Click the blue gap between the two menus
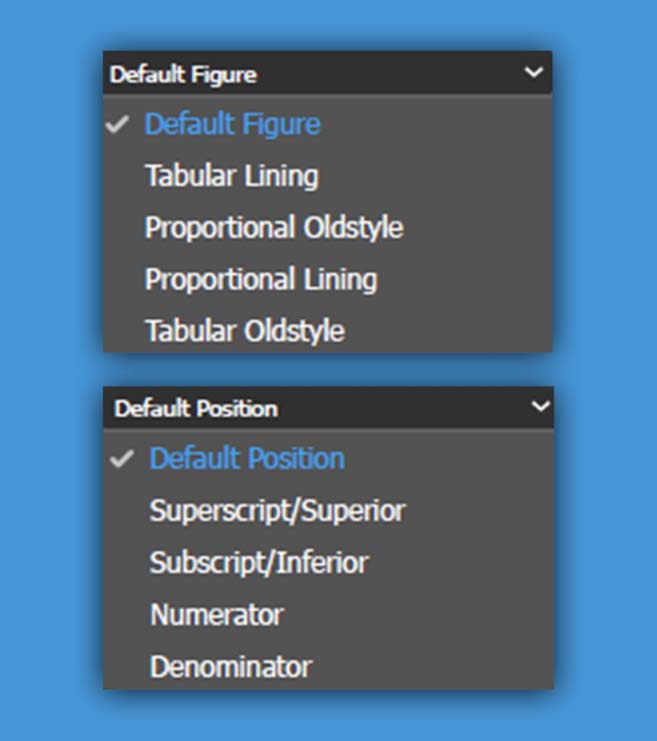Viewport: 657px width, 741px height. point(328,369)
